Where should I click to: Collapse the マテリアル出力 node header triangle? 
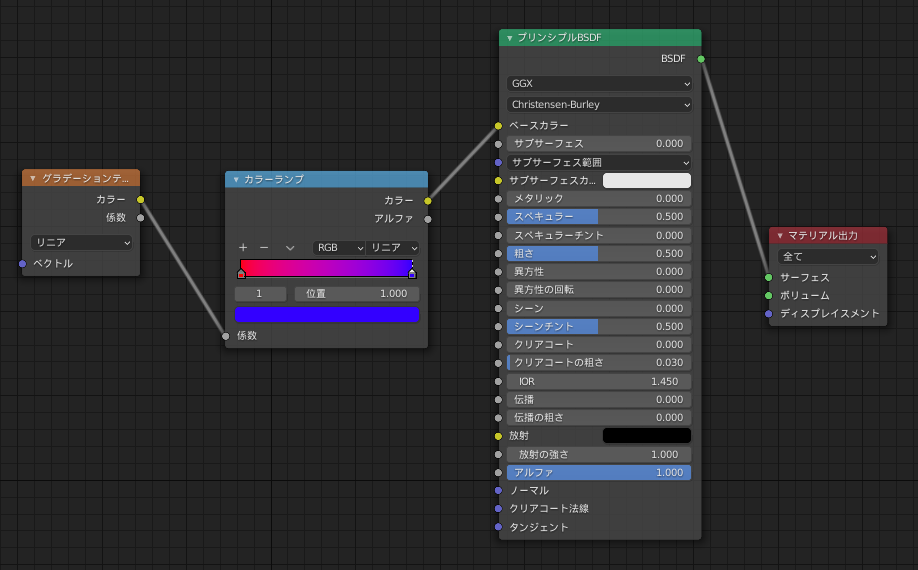tap(780, 236)
